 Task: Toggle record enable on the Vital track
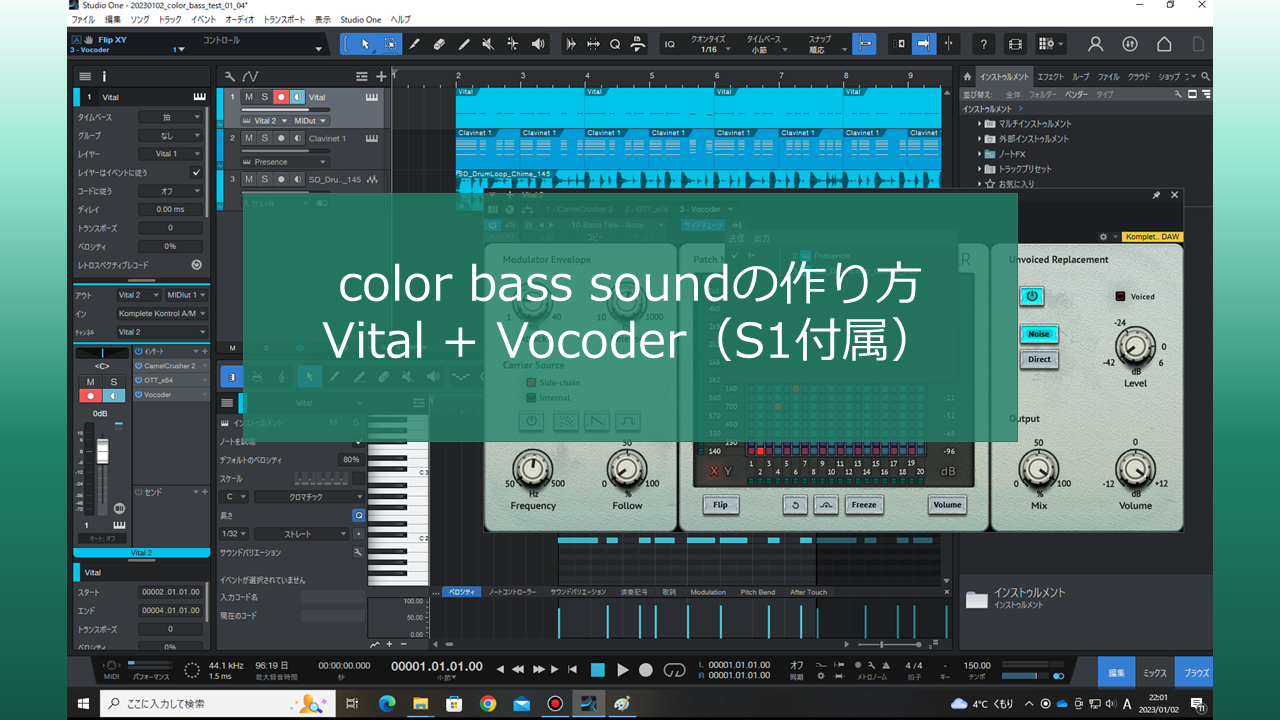(281, 98)
